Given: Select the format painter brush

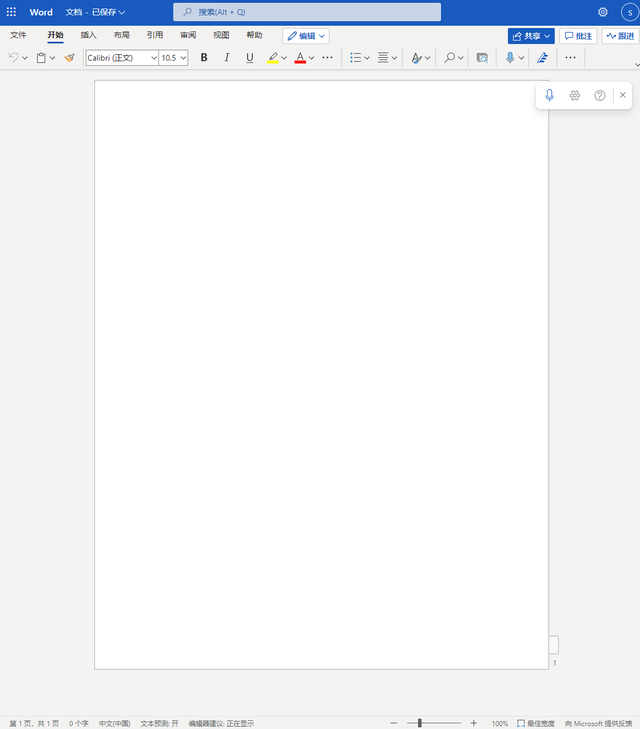Looking at the screenshot, I should coord(70,58).
